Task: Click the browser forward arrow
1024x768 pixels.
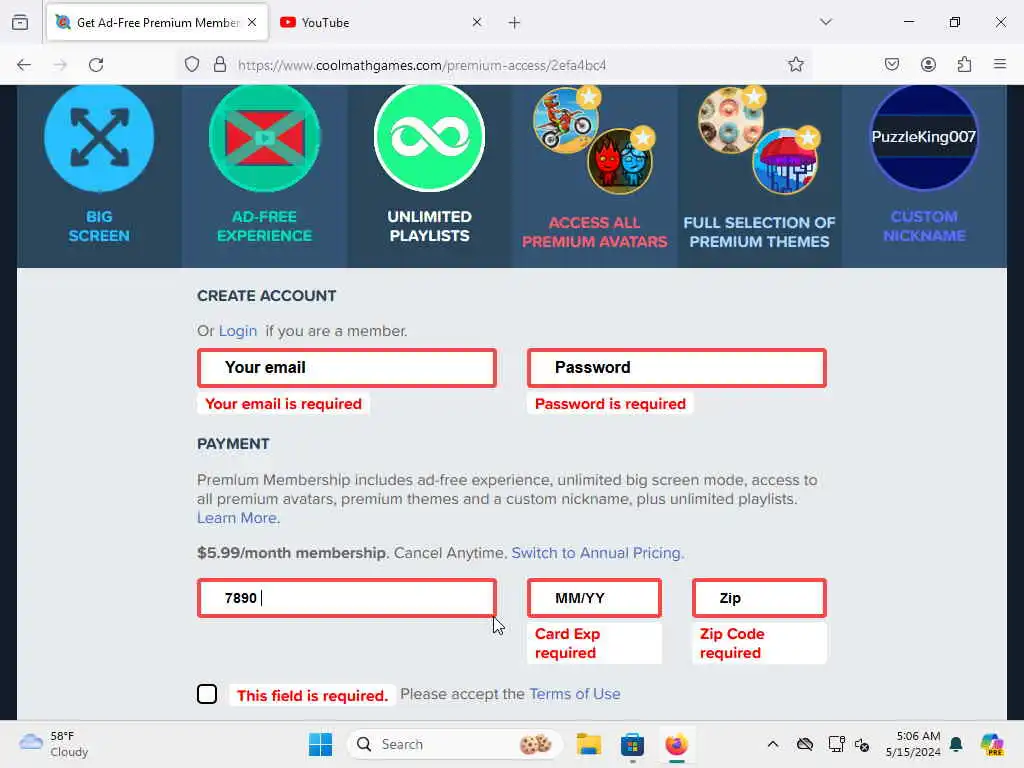Action: [x=60, y=65]
